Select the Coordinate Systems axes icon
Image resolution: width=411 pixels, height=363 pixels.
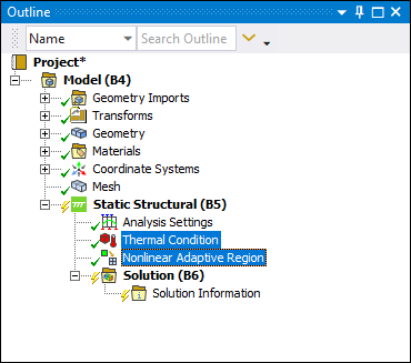point(79,169)
